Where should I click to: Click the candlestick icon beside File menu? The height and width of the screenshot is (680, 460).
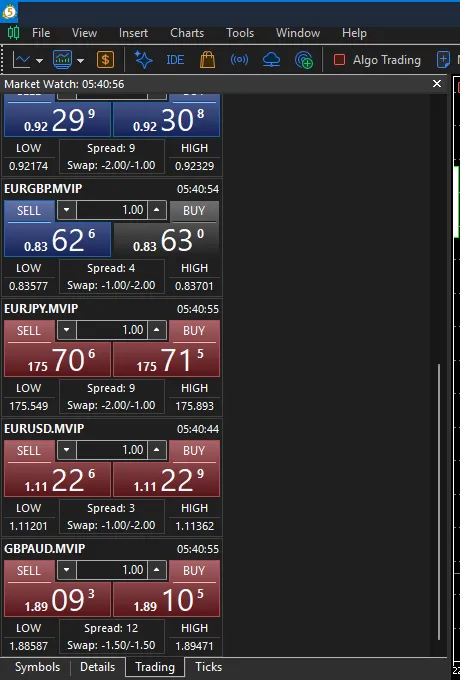pyautogui.click(x=13, y=33)
